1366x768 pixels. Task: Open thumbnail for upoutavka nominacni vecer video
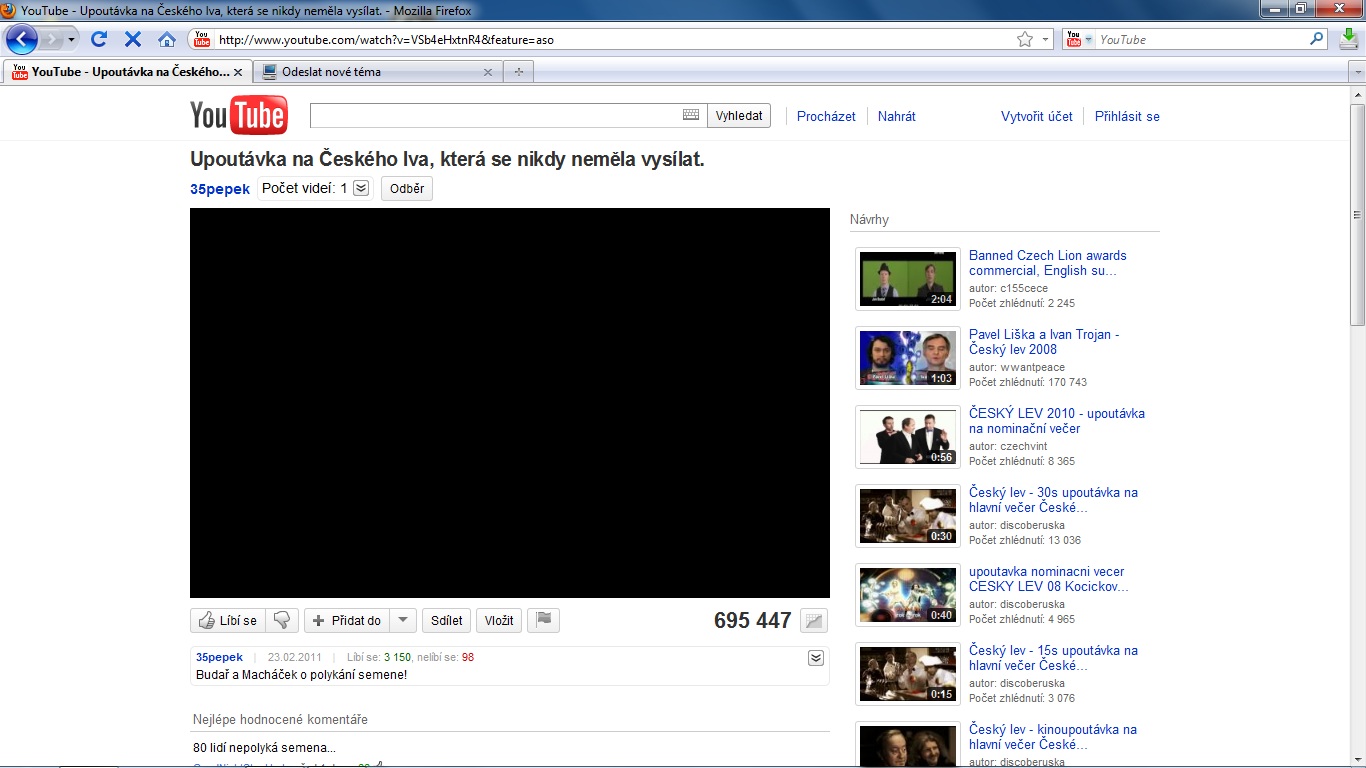click(908, 595)
